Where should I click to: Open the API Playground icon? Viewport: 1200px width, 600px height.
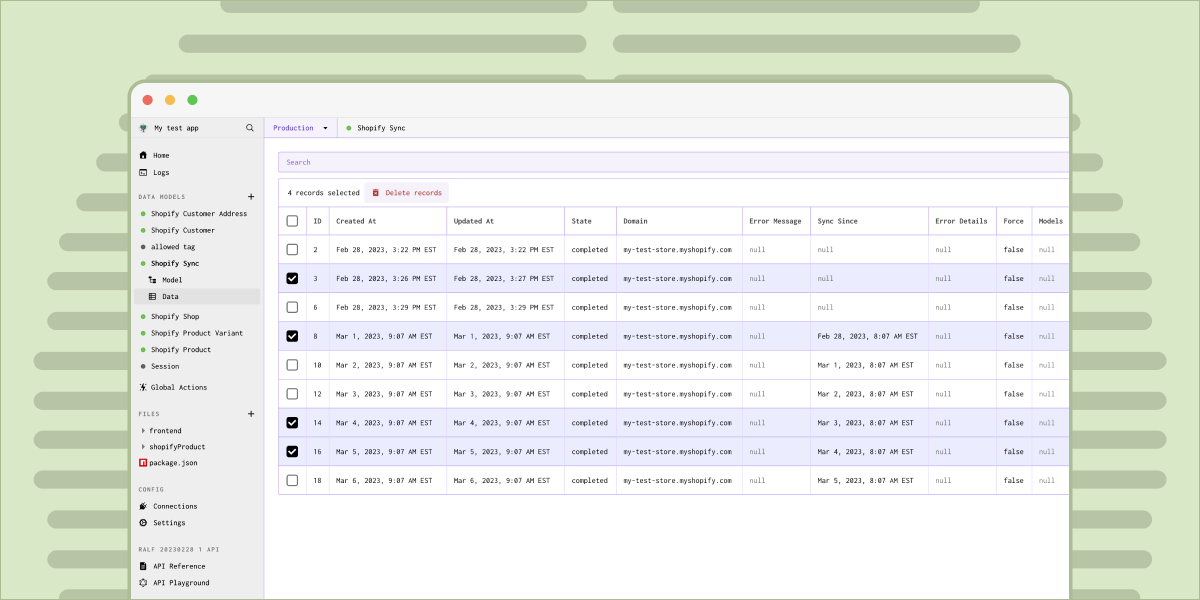click(143, 582)
